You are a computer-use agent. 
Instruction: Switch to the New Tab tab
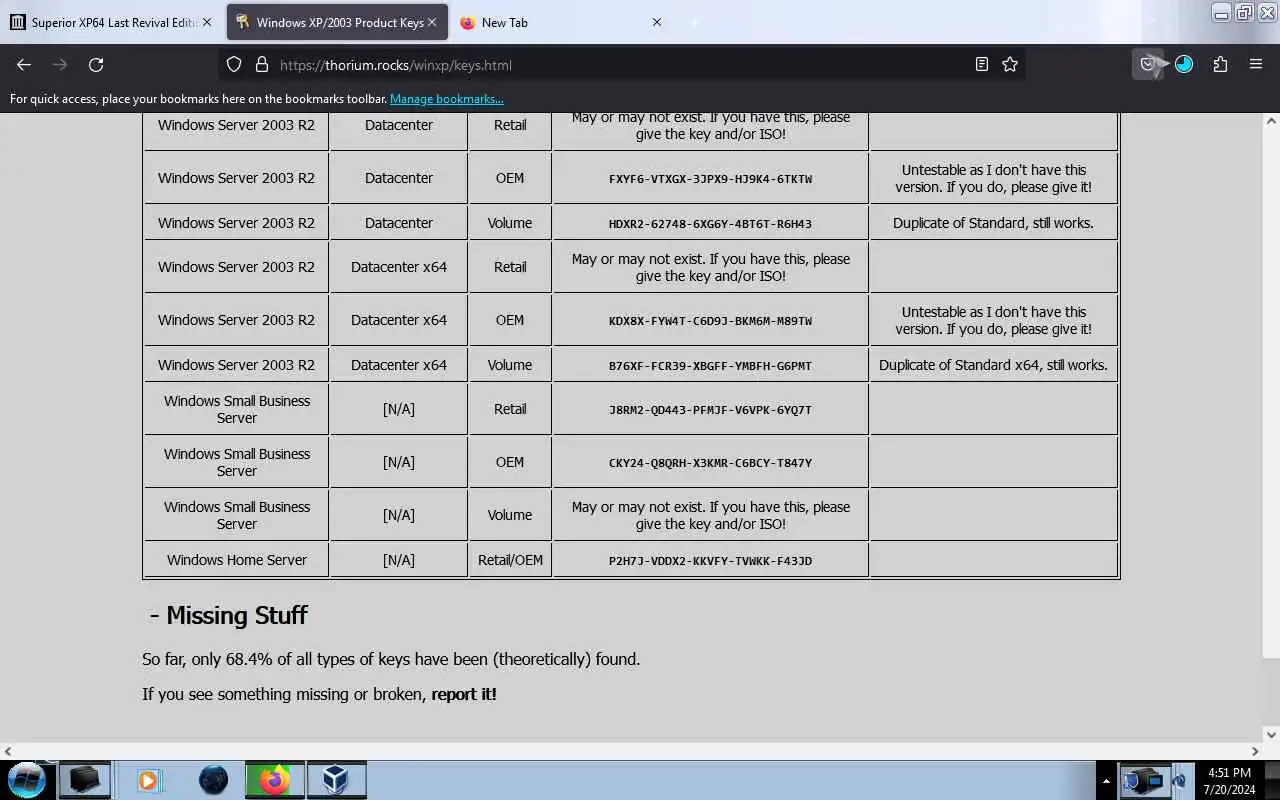click(560, 22)
